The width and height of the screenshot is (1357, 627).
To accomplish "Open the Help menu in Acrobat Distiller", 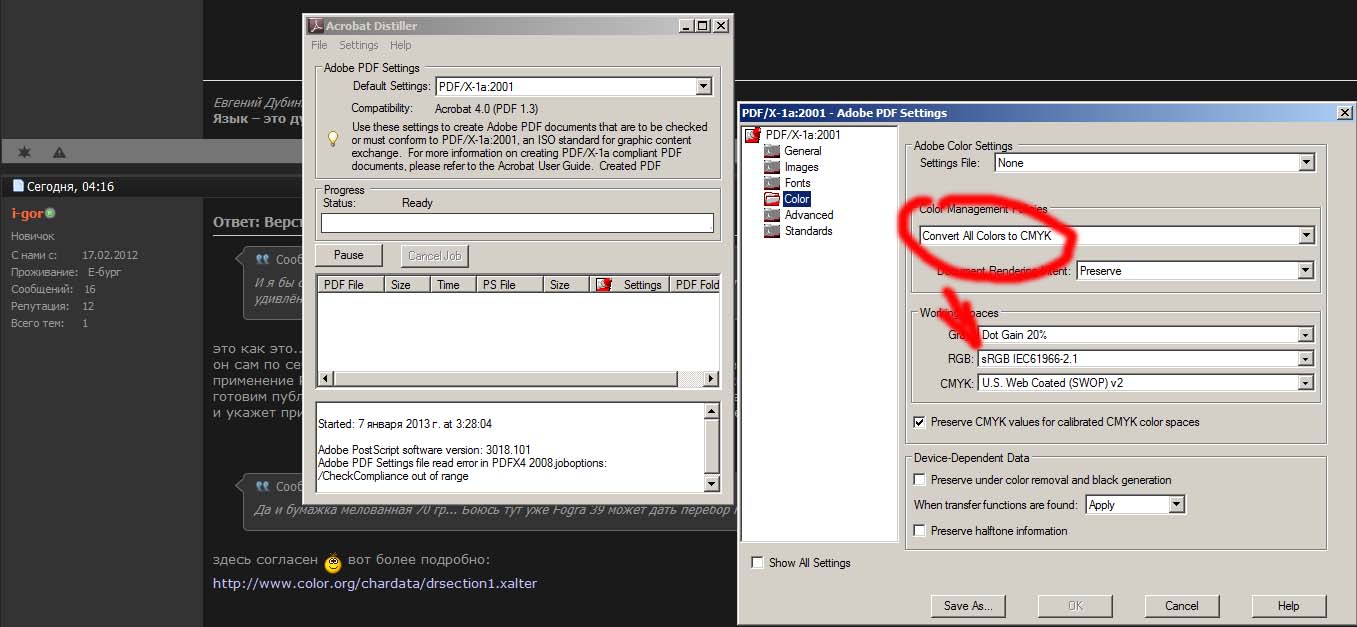I will coord(400,45).
